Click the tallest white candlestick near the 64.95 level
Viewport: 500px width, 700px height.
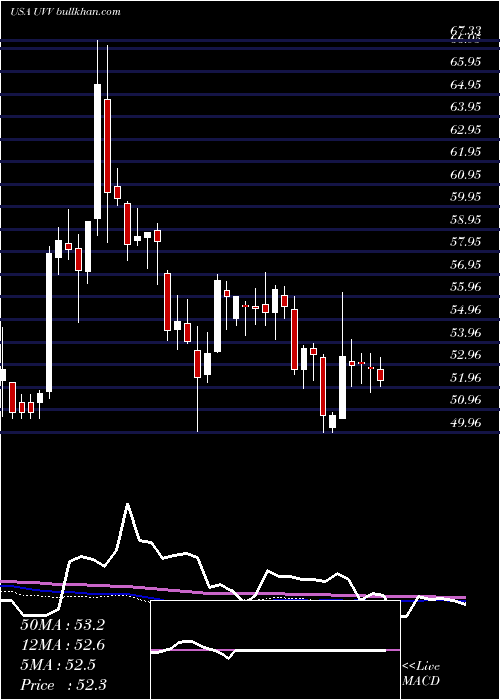(x=97, y=151)
